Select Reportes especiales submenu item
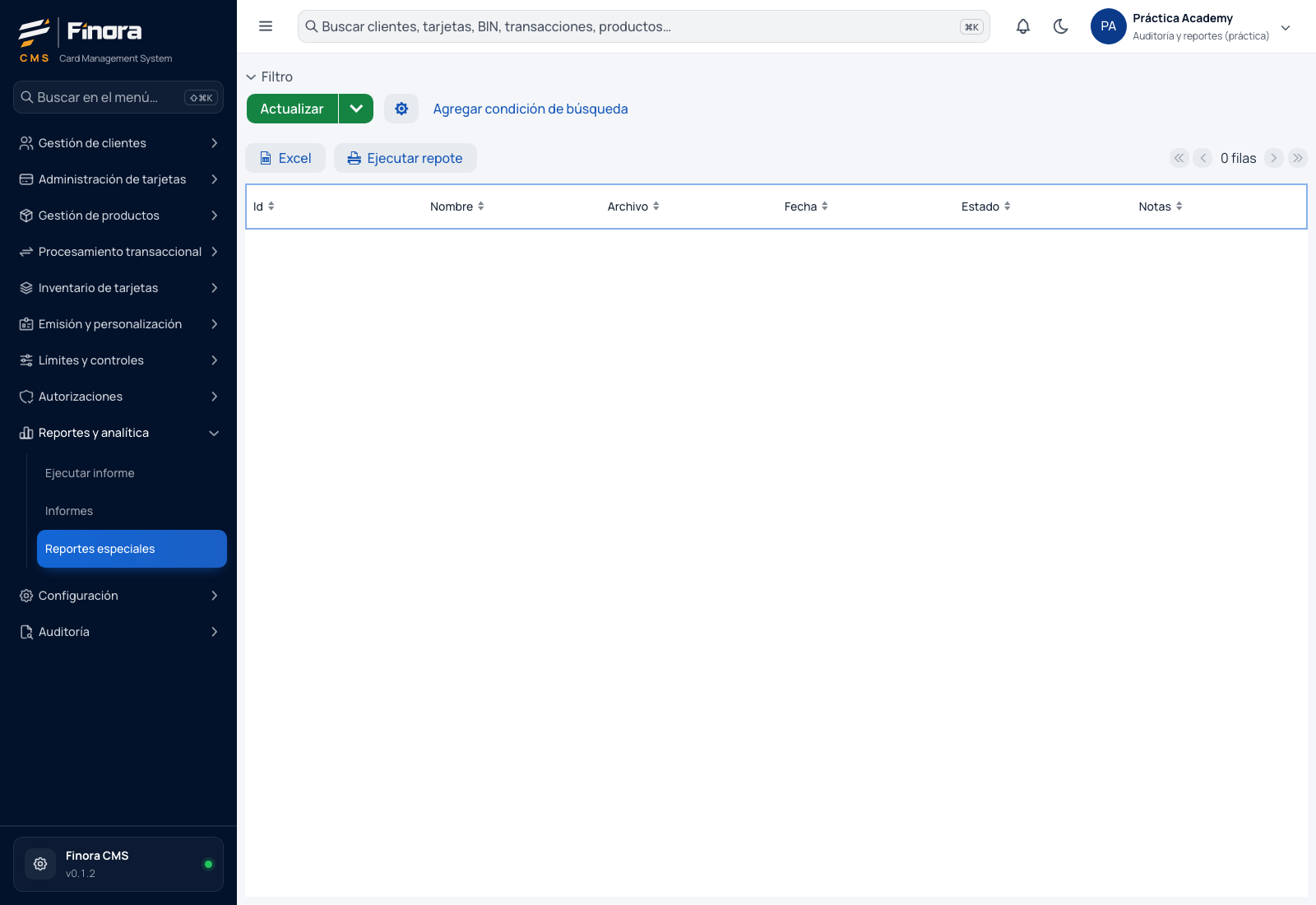This screenshot has height=905, width=1316. click(132, 549)
